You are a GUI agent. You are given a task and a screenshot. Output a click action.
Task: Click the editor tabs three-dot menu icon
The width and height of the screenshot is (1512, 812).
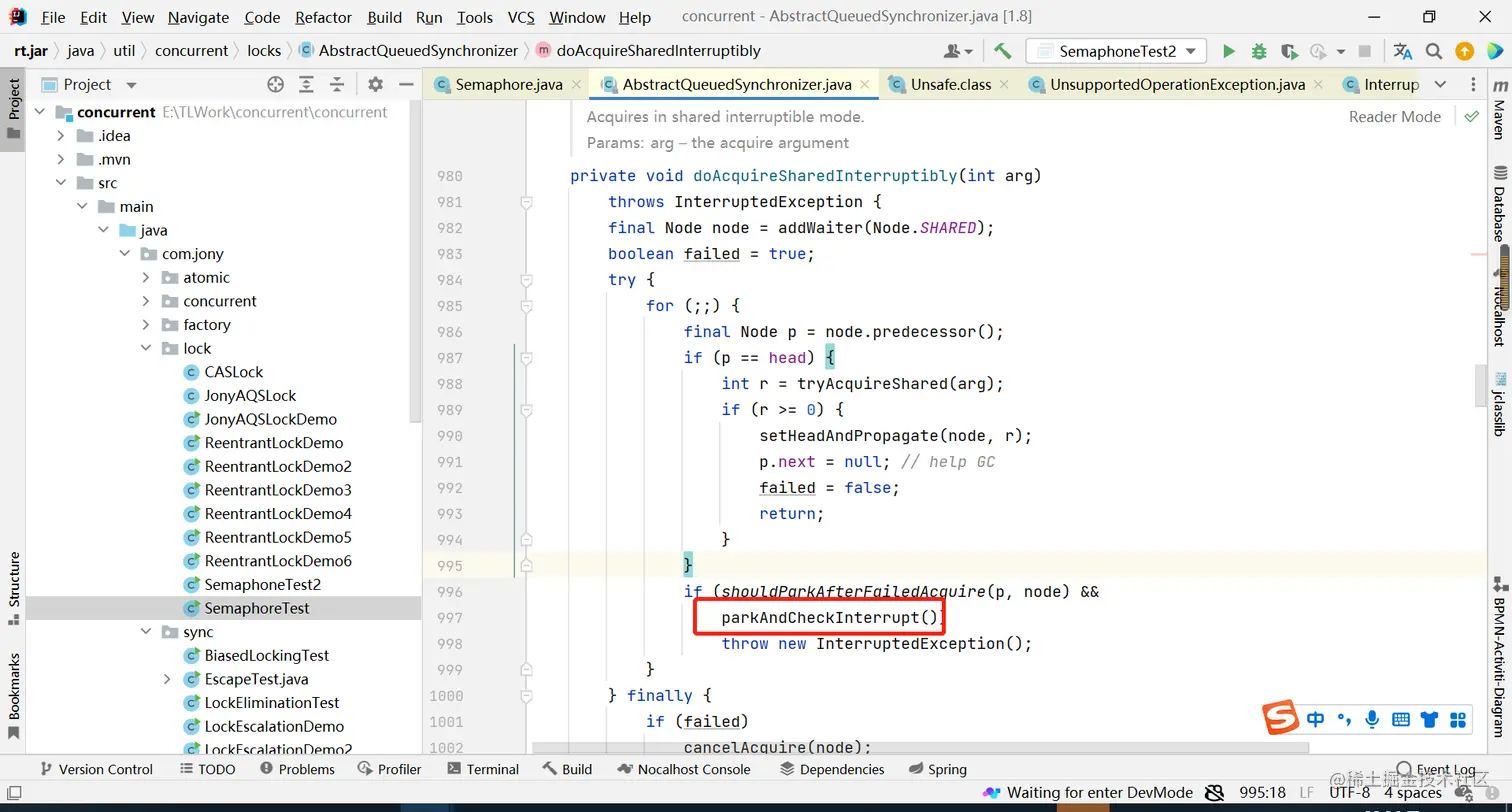[x=1473, y=85]
